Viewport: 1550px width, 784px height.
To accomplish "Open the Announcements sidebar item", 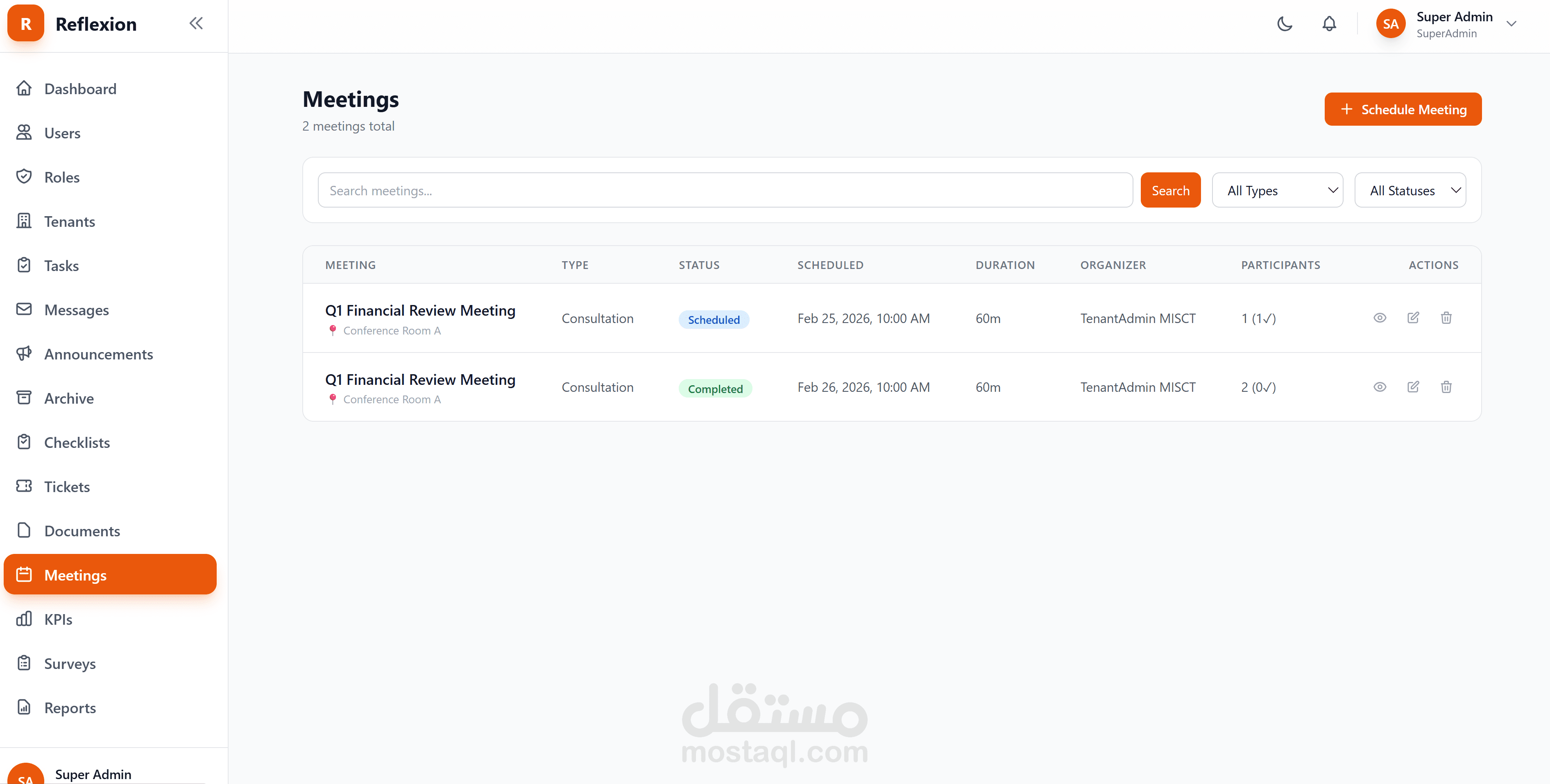I will pos(99,354).
